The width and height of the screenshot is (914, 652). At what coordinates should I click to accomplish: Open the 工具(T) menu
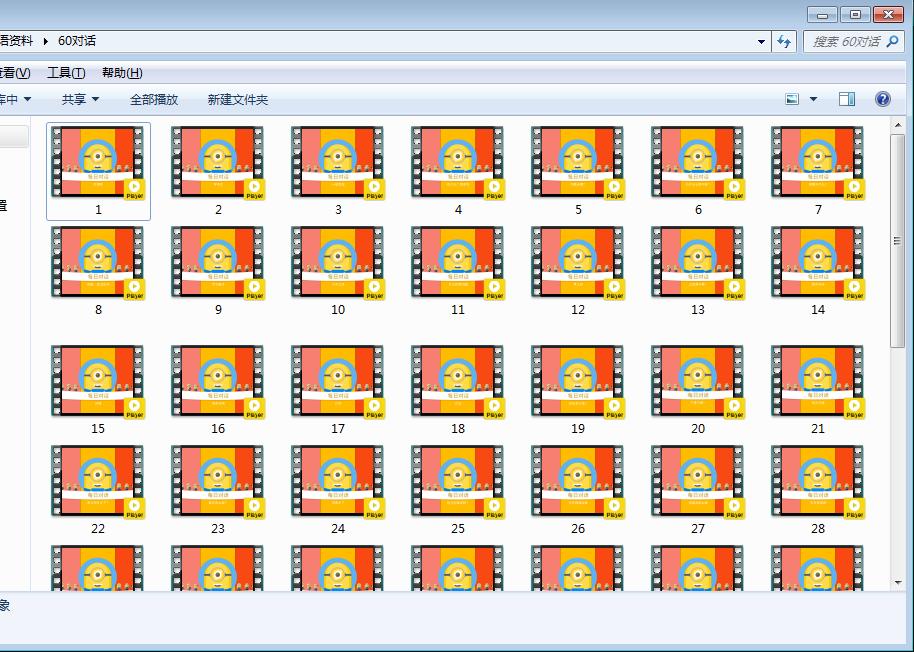(66, 73)
